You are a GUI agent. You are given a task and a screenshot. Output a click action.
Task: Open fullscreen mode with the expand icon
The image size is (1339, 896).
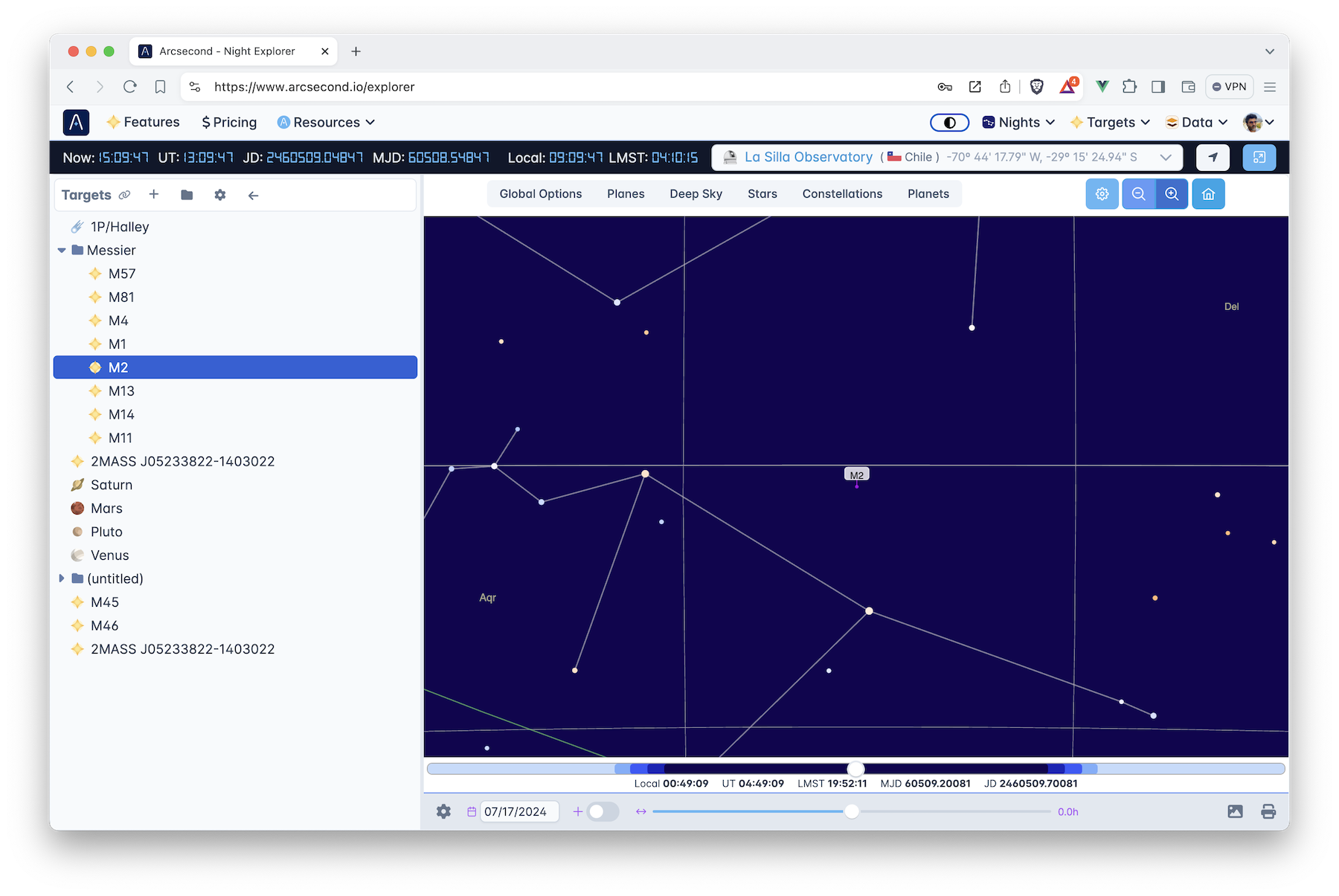[x=1259, y=157]
